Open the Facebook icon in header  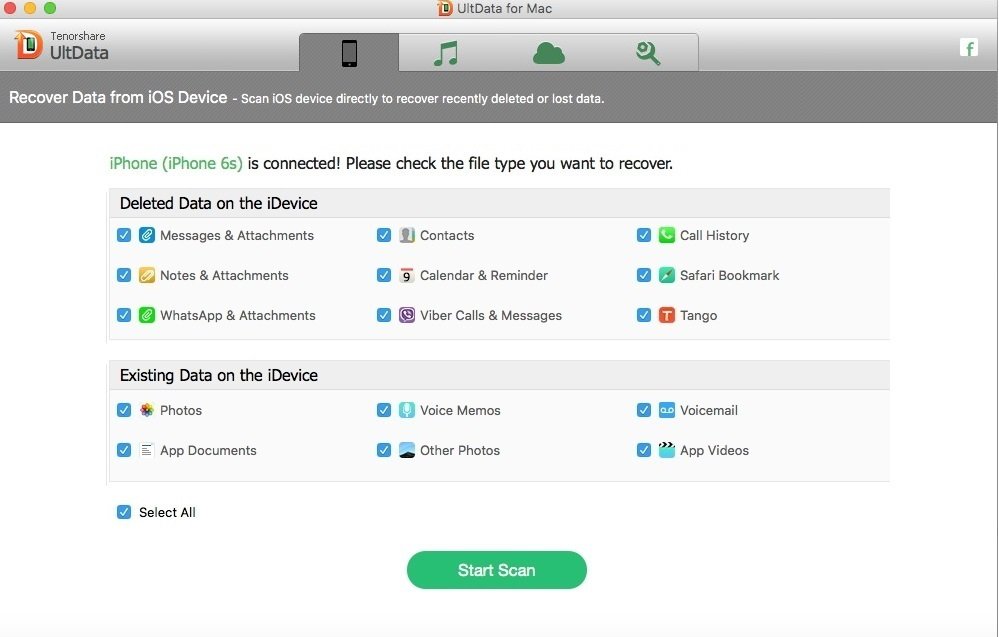968,48
